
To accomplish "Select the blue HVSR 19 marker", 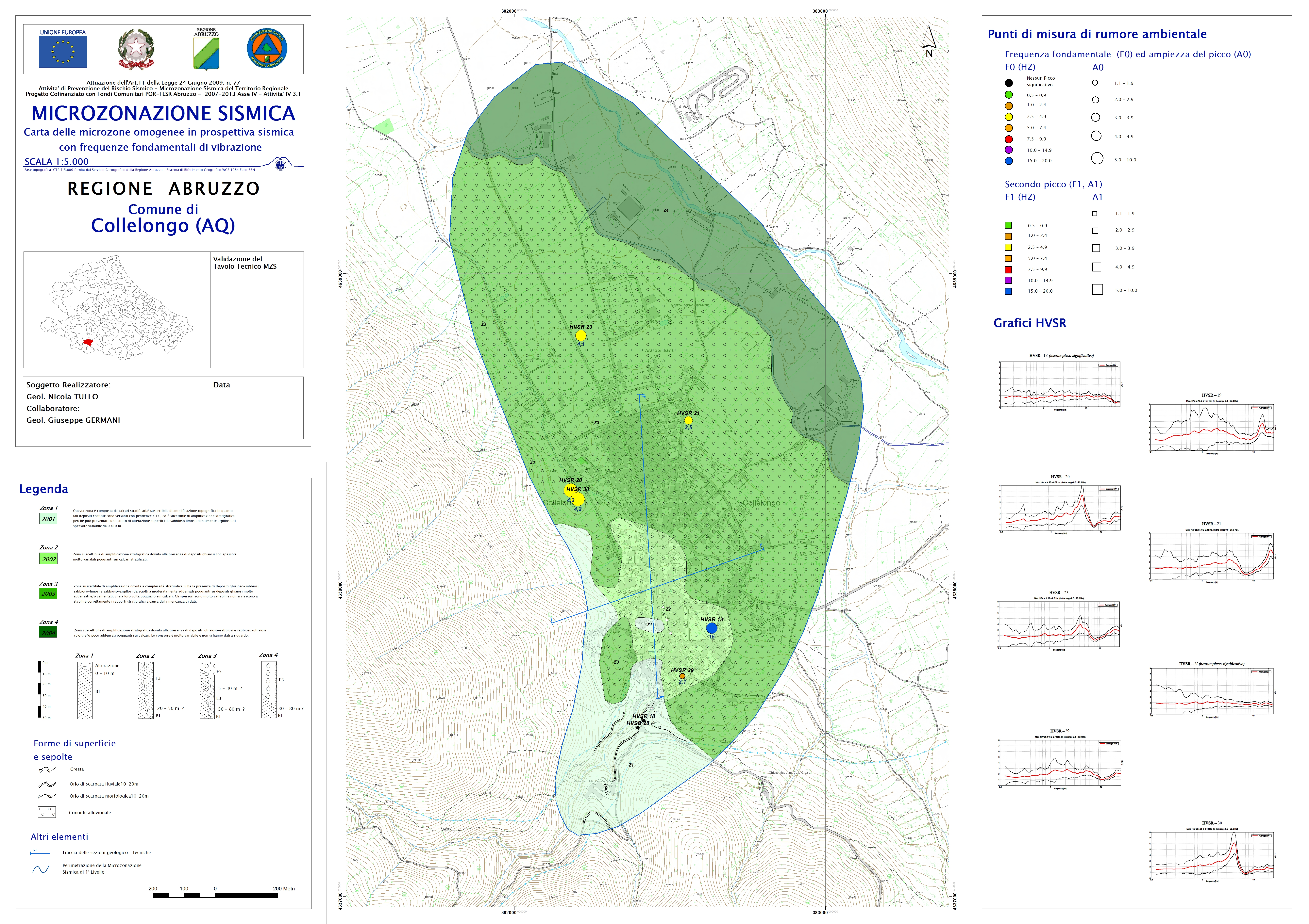I will click(x=712, y=628).
